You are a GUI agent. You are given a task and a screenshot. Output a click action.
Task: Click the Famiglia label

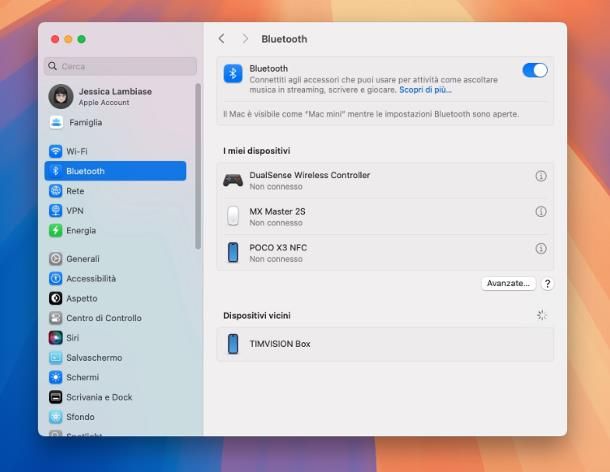click(x=86, y=122)
